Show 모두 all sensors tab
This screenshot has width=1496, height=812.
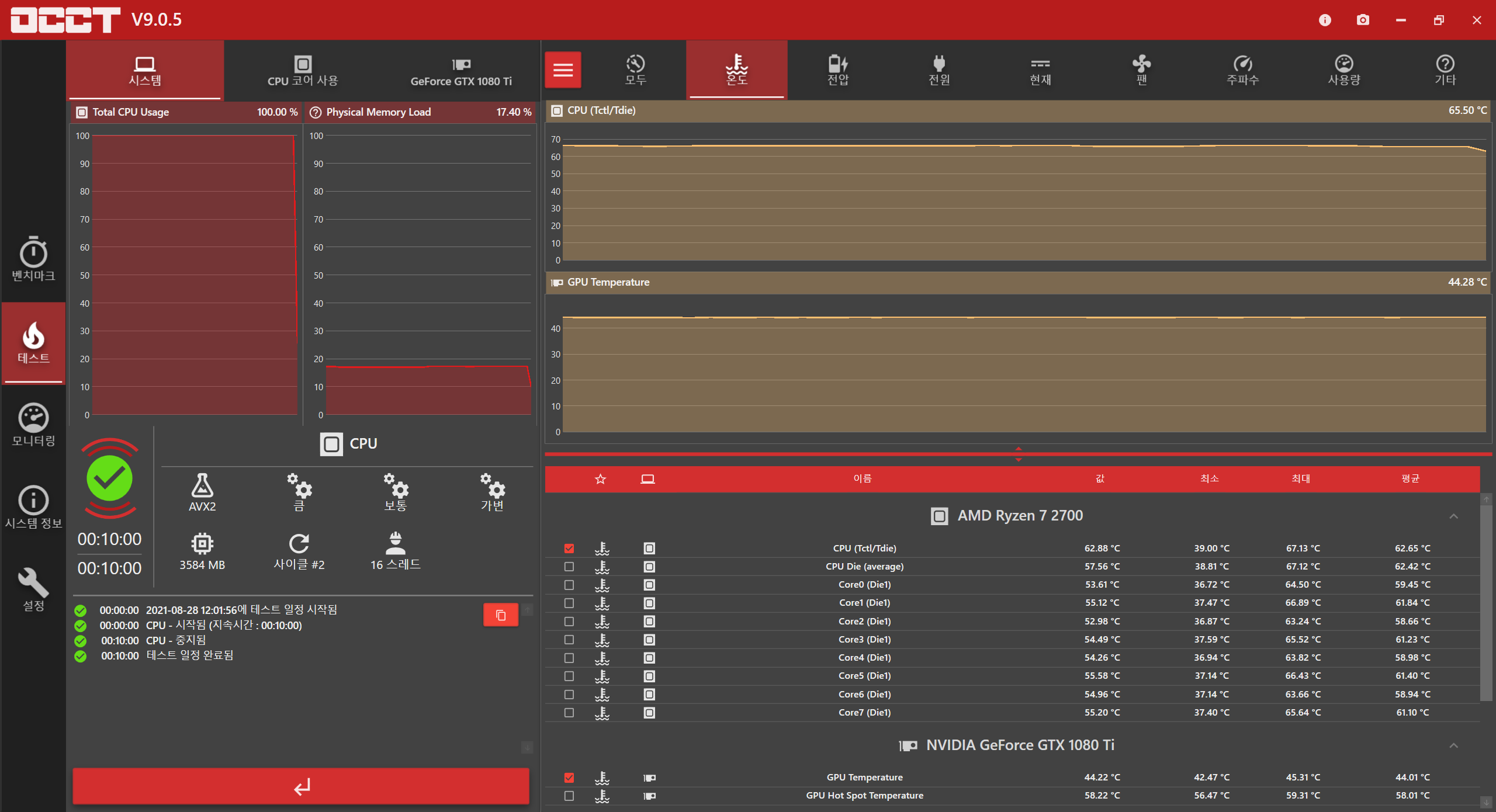click(635, 70)
